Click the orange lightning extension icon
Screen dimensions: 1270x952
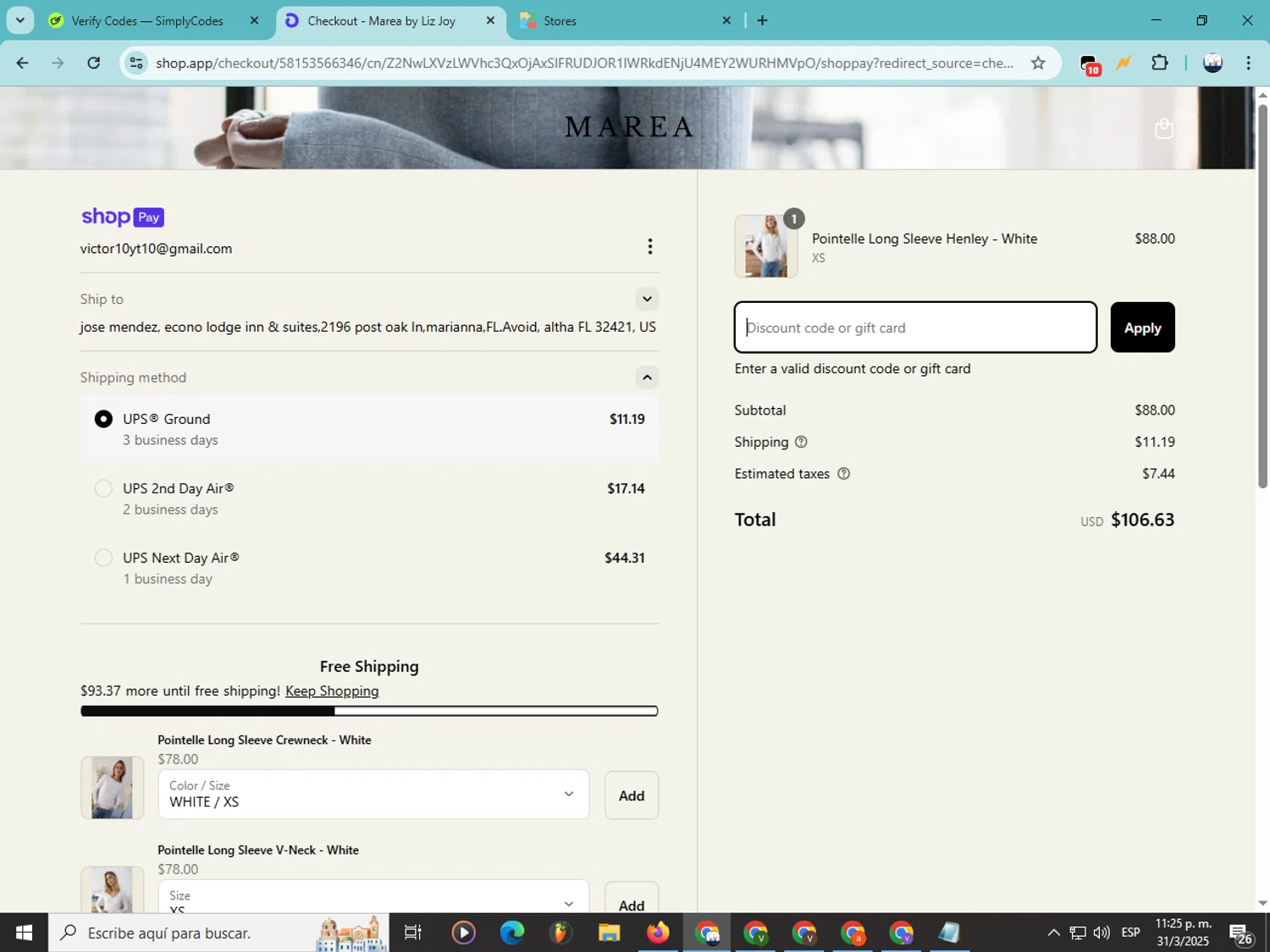pos(1124,63)
